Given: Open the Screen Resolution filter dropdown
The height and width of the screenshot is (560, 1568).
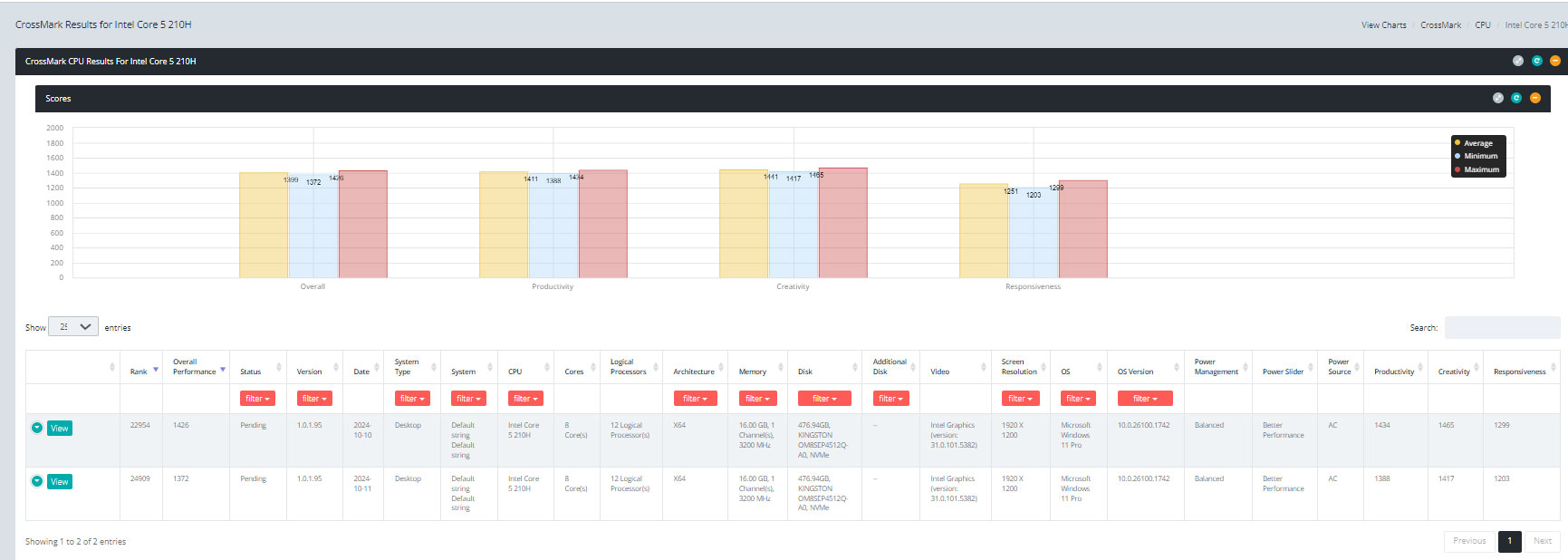Looking at the screenshot, I should pyautogui.click(x=1020, y=399).
